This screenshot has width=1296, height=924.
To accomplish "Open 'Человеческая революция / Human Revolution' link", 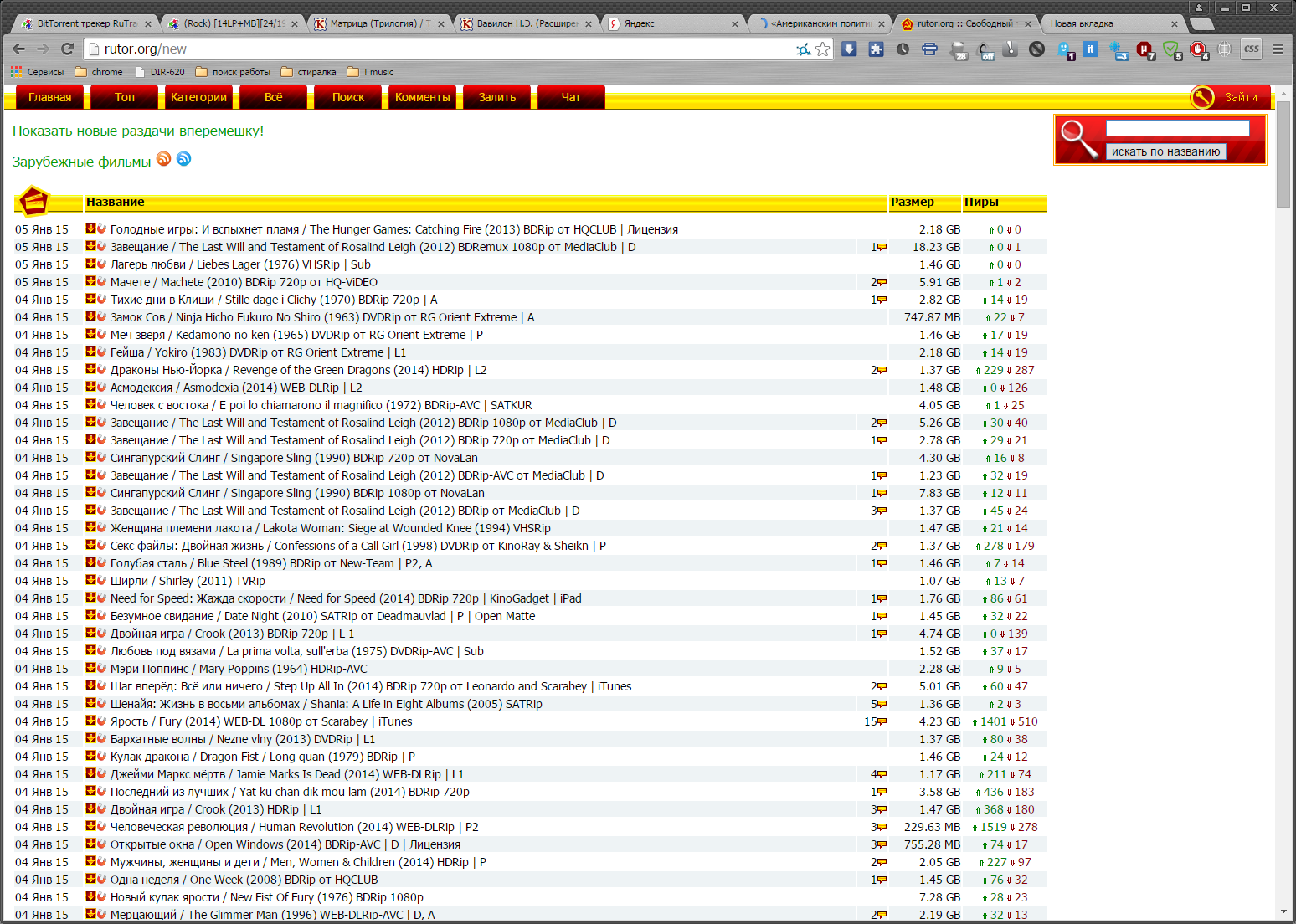I will pyautogui.click(x=295, y=827).
